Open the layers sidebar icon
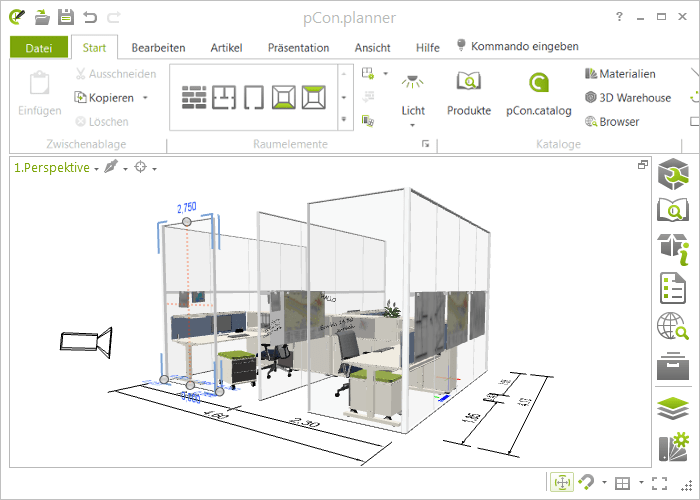The height and width of the screenshot is (500, 700). [x=673, y=408]
